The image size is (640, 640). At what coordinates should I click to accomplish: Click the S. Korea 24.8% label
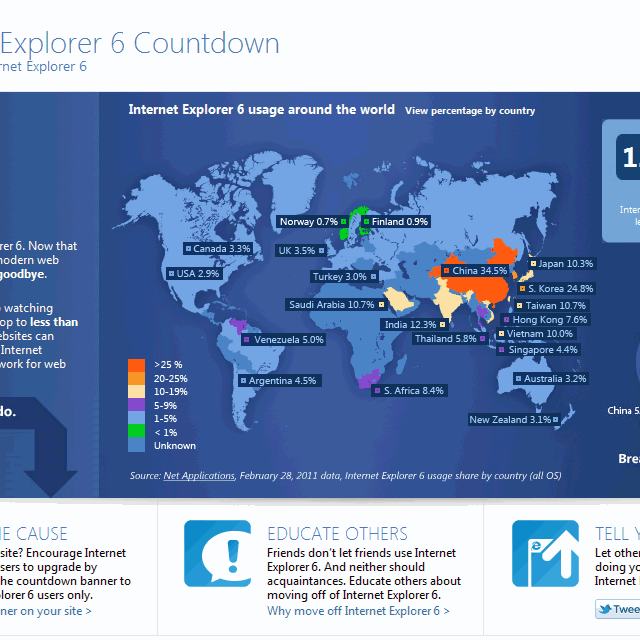[556, 289]
